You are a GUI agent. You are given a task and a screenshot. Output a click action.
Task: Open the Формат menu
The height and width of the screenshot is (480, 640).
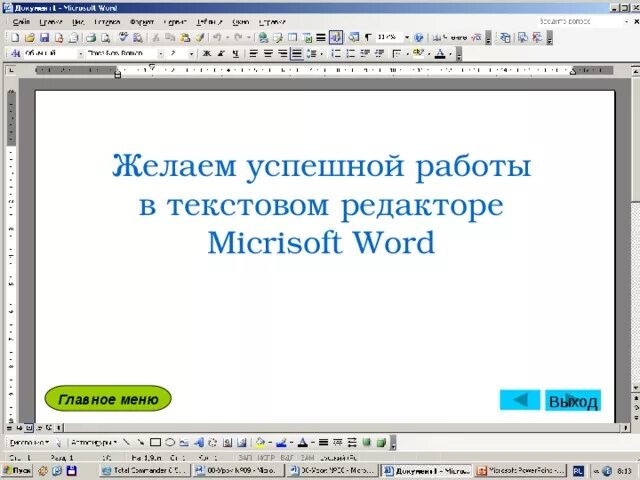(142, 22)
